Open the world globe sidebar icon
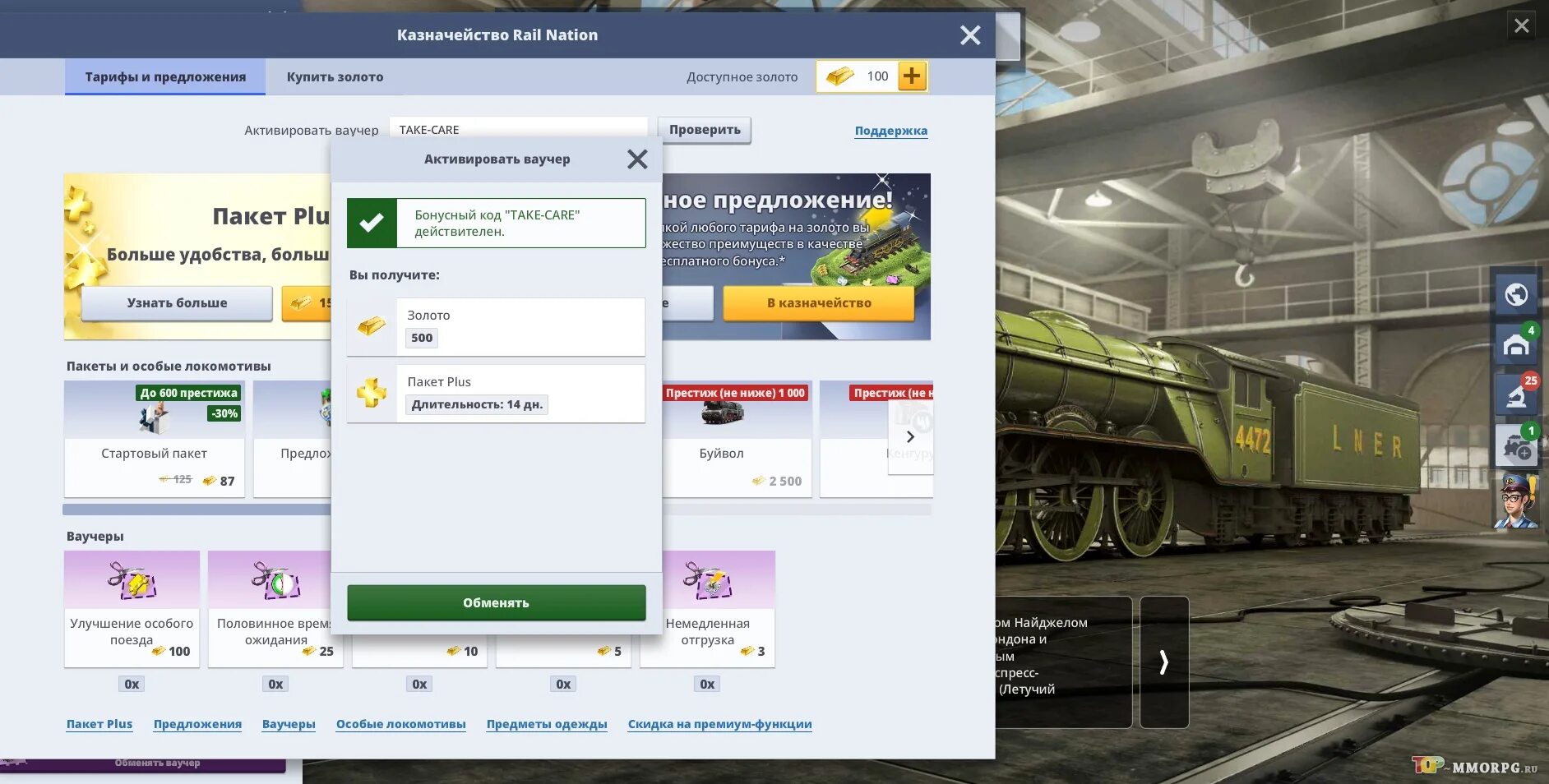Image resolution: width=1549 pixels, height=784 pixels. click(x=1516, y=293)
